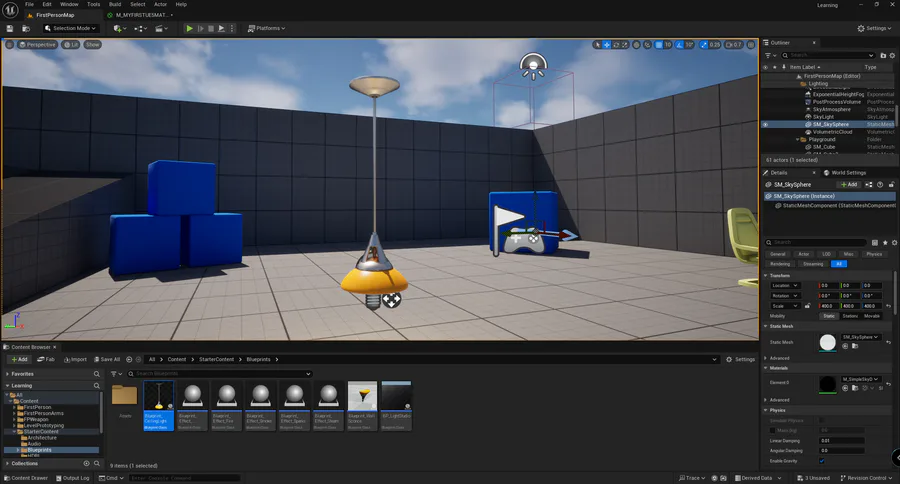Viewport: 900px width, 484px height.
Task: Click the lock Details panel icon
Action: coord(891,184)
